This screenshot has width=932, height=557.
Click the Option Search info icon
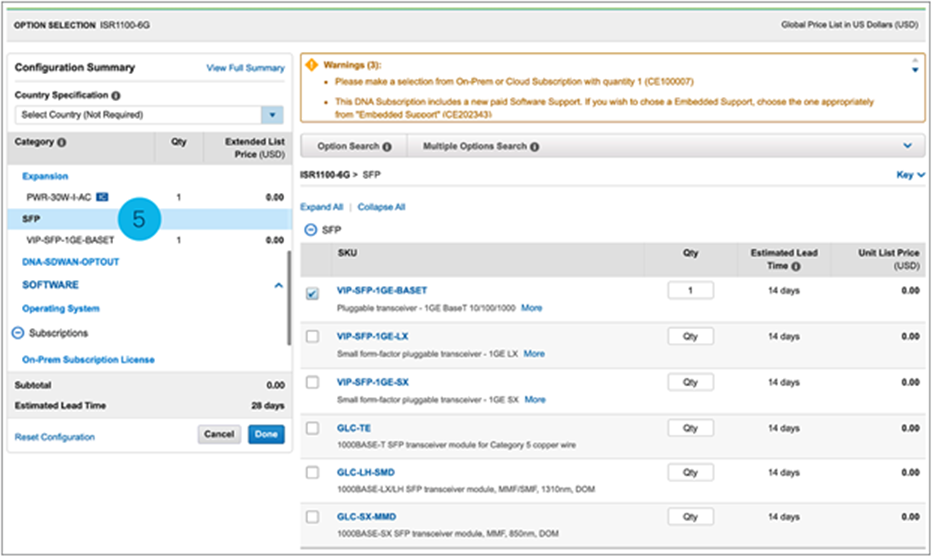click(387, 147)
